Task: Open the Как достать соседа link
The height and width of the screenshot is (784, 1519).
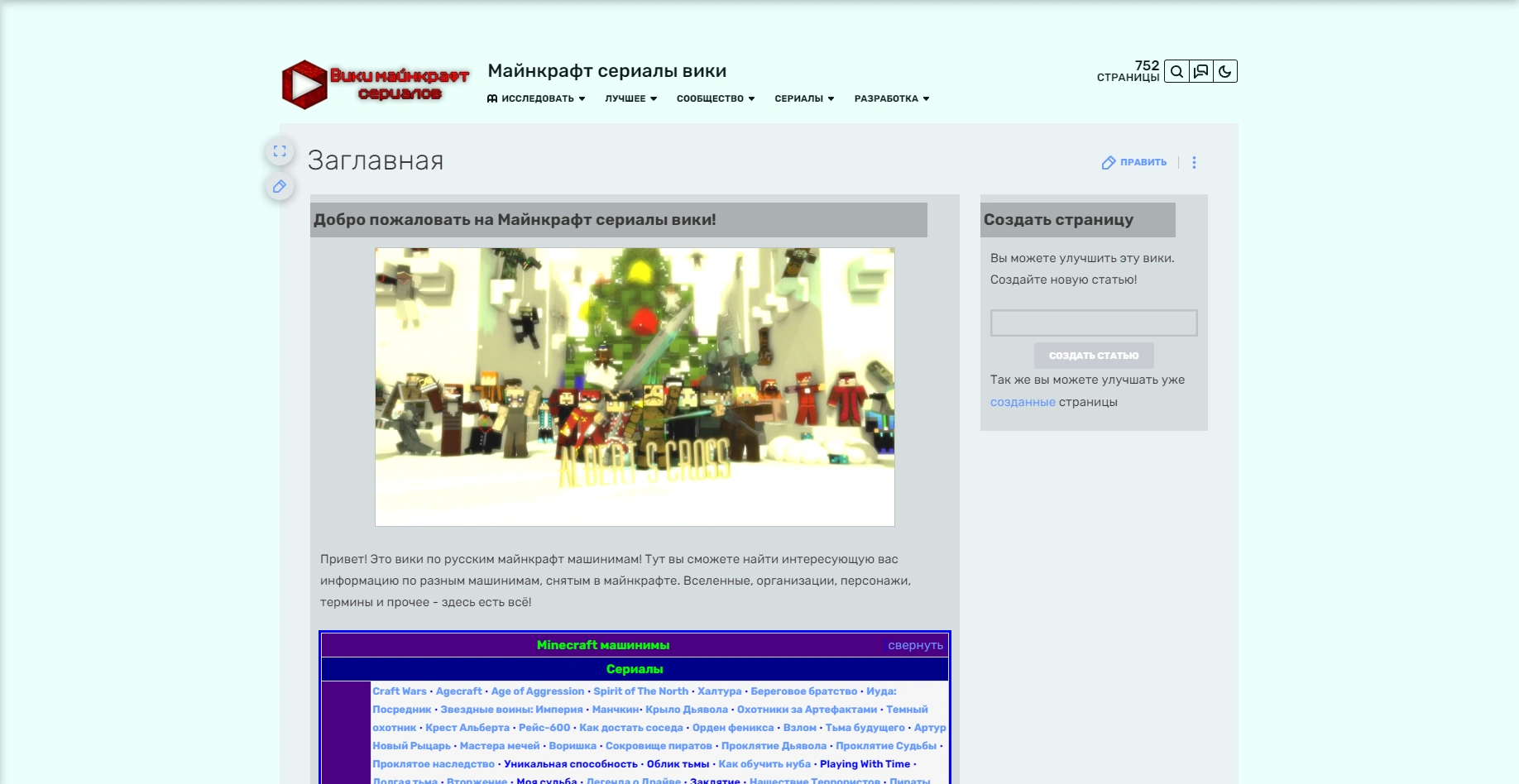Action: click(631, 728)
